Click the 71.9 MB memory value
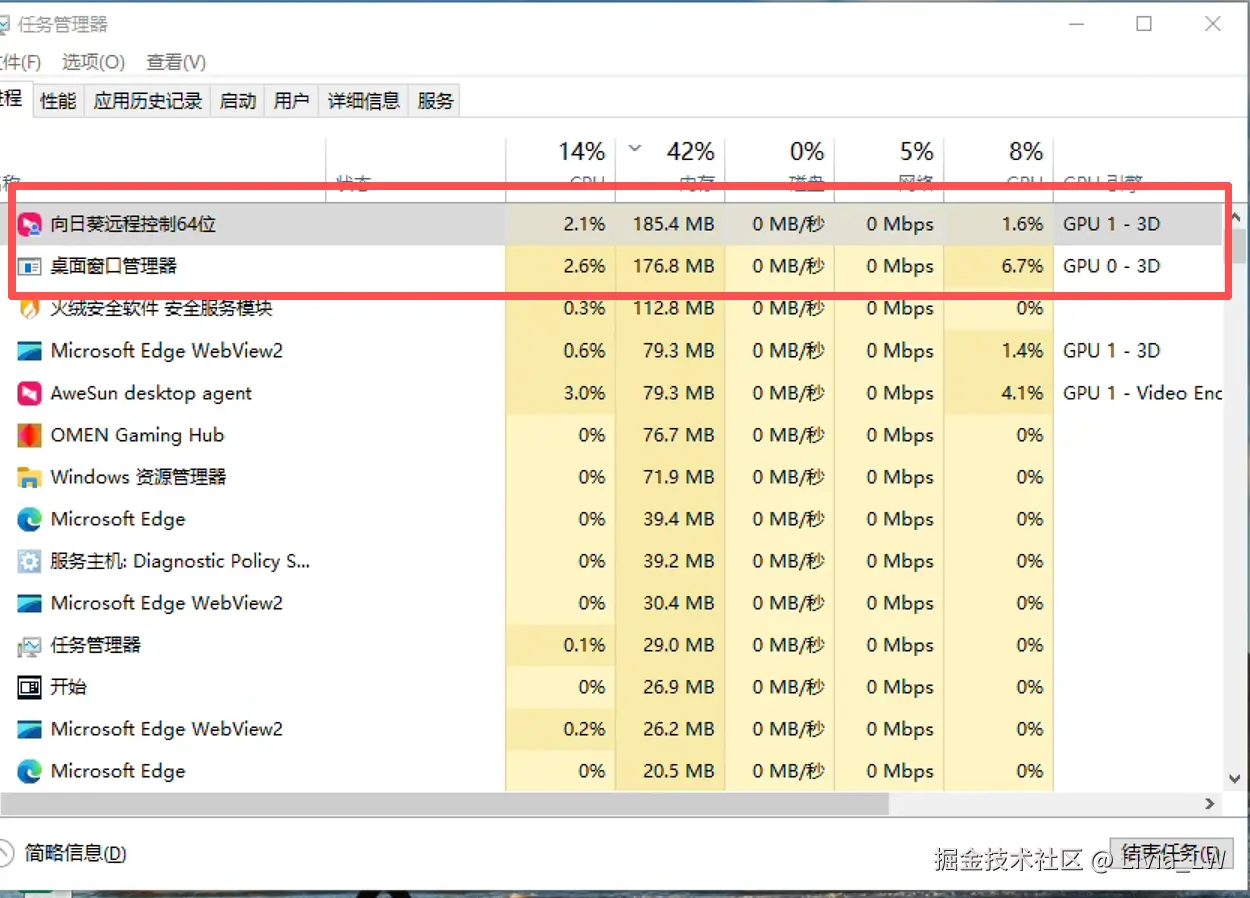The image size is (1250, 898). coord(679,477)
